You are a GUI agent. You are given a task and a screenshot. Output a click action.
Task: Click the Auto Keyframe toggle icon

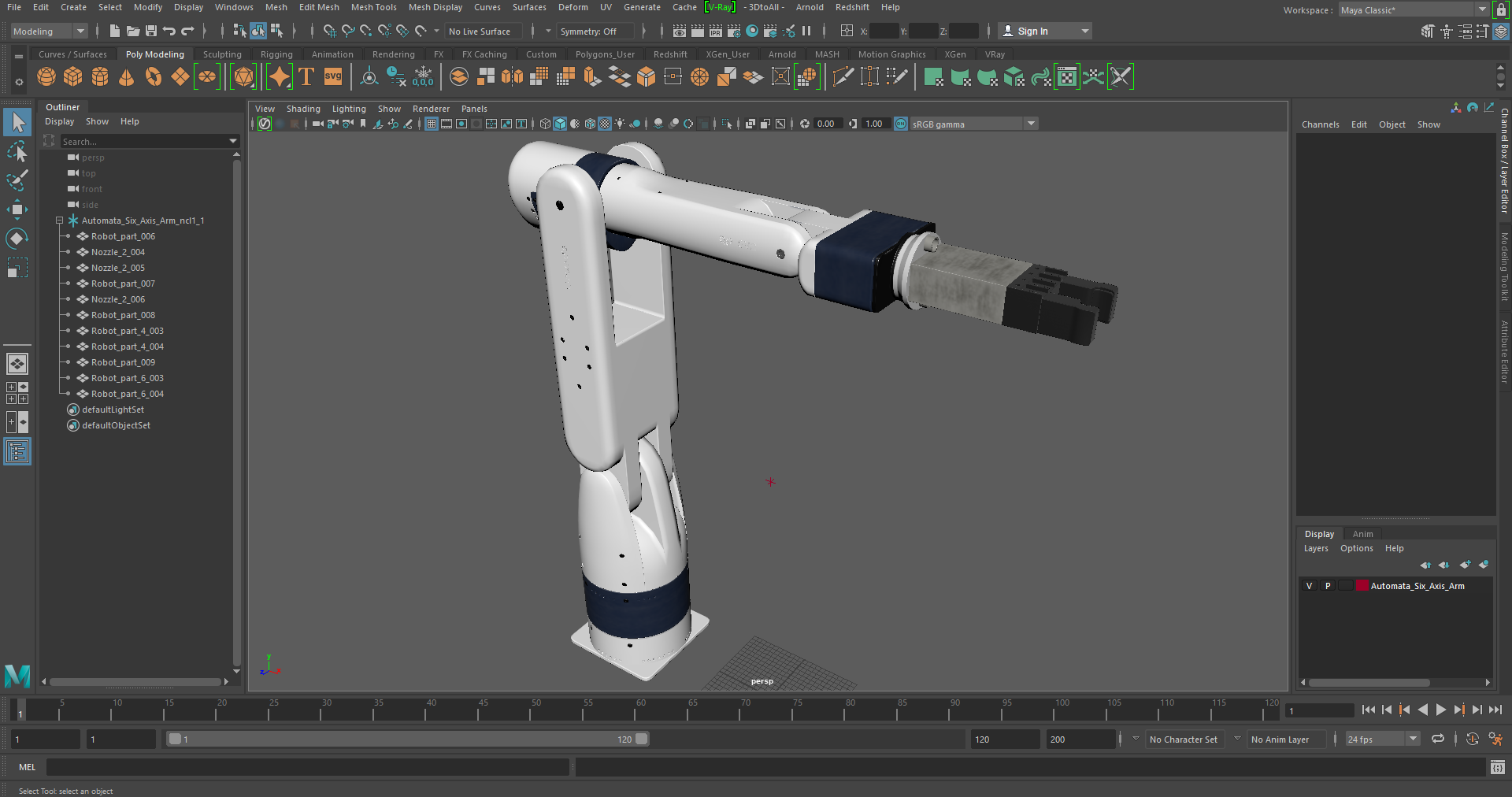click(1472, 739)
